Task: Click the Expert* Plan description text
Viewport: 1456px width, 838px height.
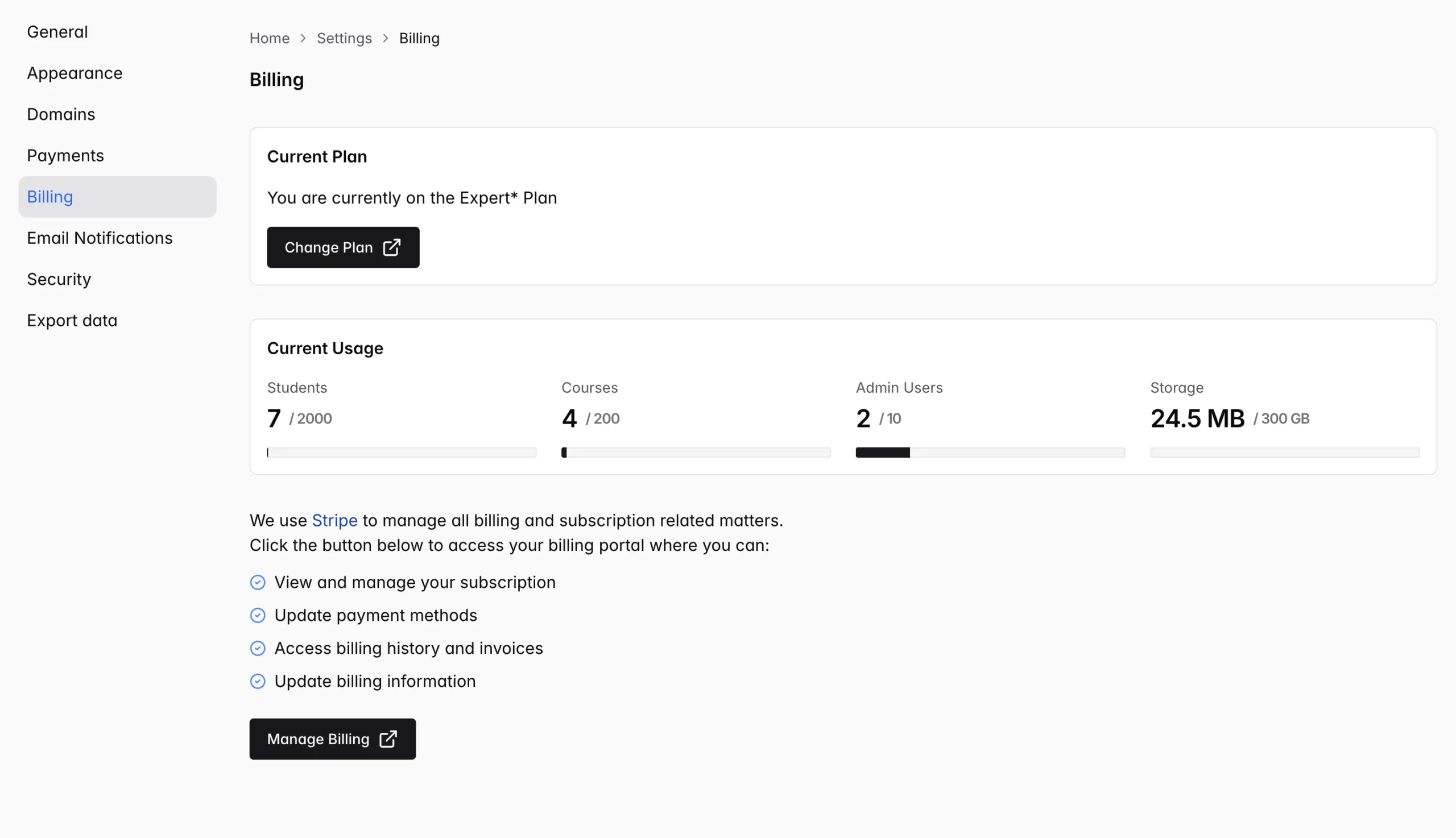Action: [x=412, y=198]
